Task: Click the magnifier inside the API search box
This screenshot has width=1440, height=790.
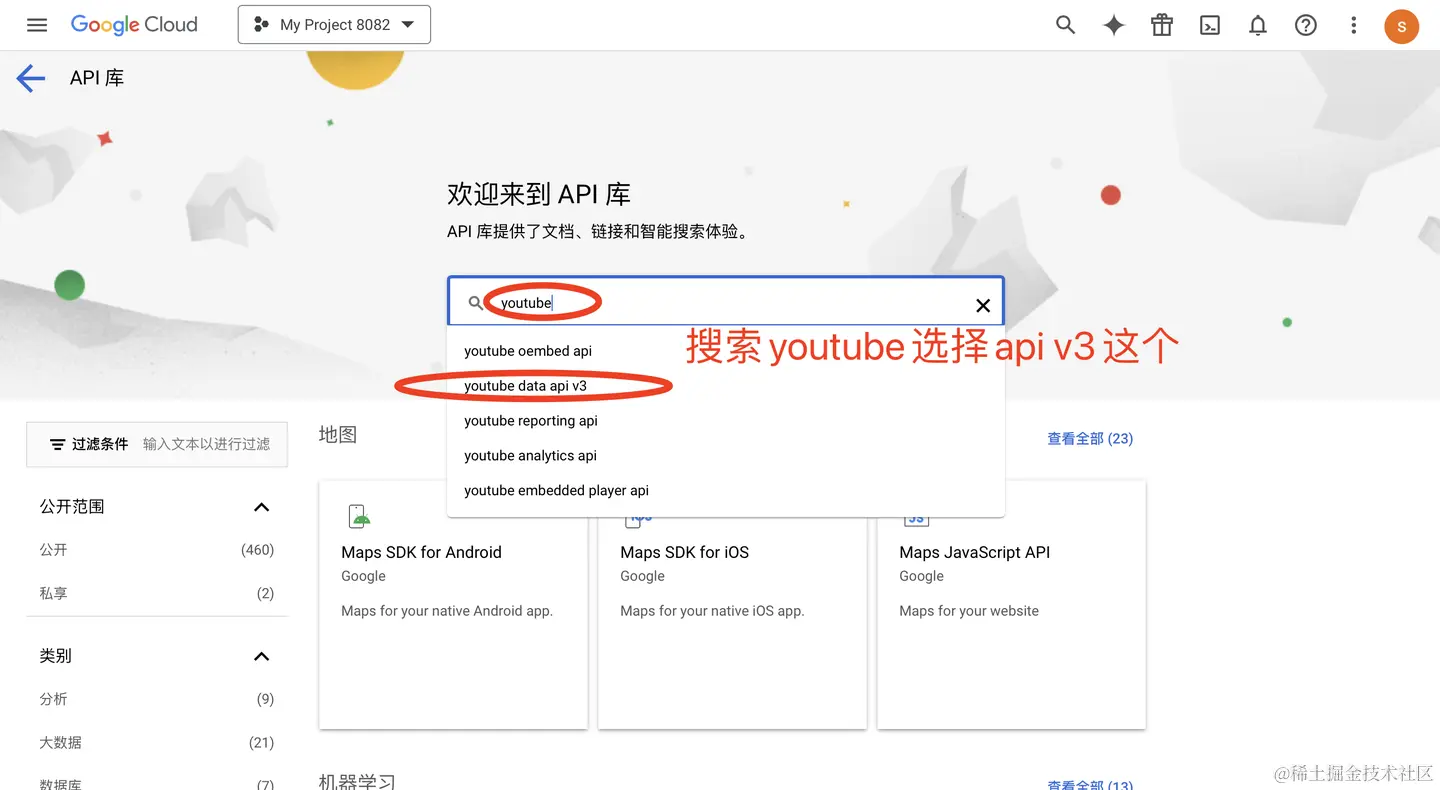Action: pyautogui.click(x=475, y=302)
